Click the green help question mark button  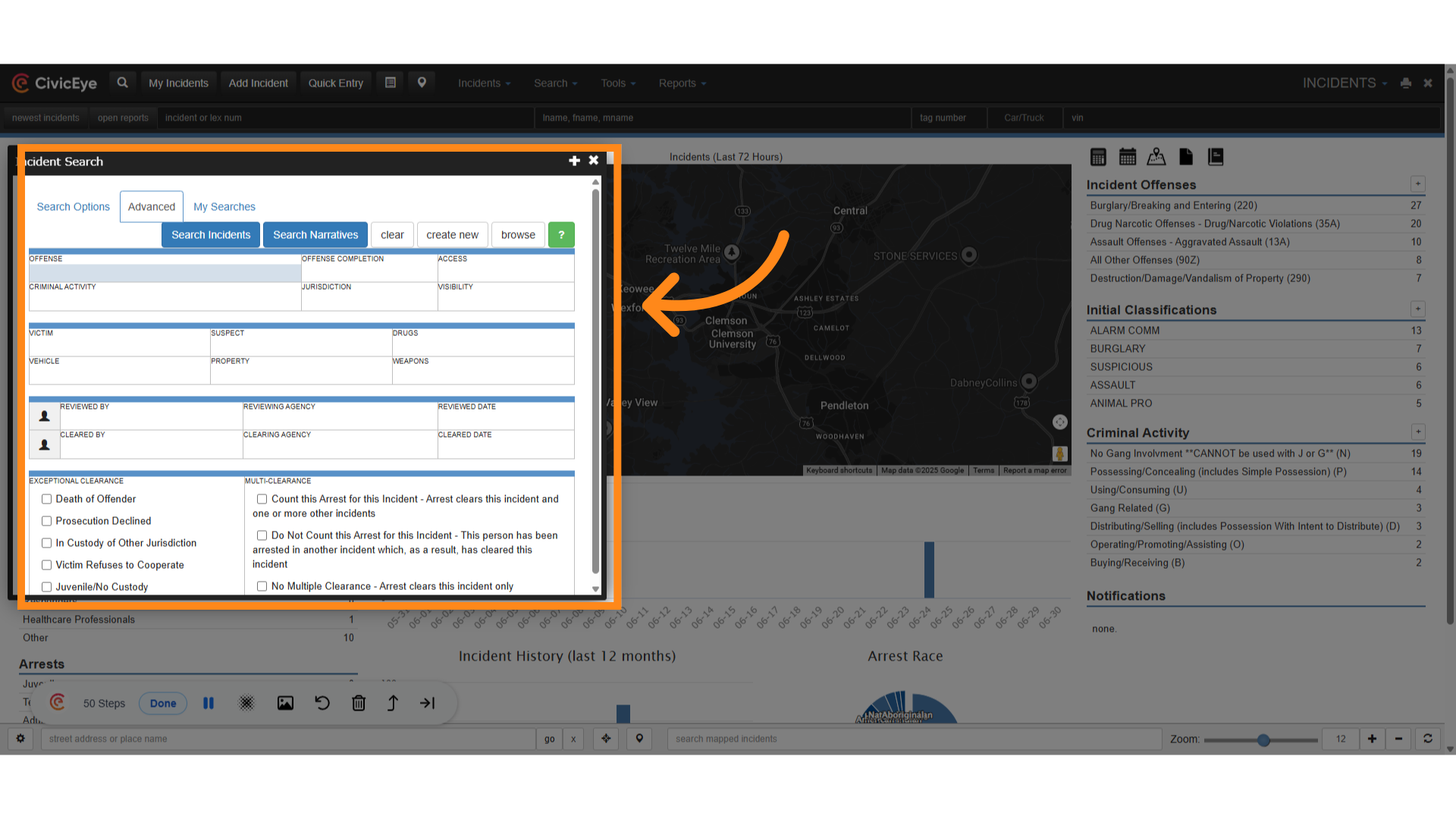click(561, 235)
